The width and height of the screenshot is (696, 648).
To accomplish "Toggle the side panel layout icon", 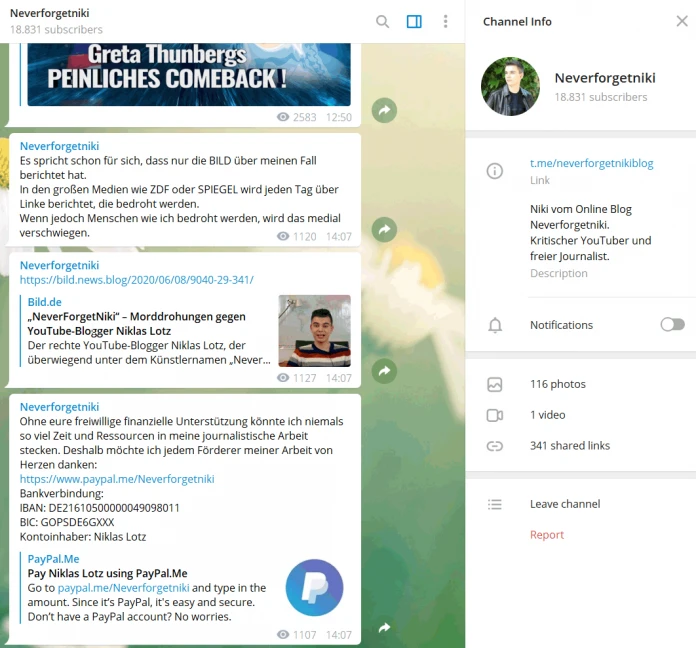I will pos(414,21).
